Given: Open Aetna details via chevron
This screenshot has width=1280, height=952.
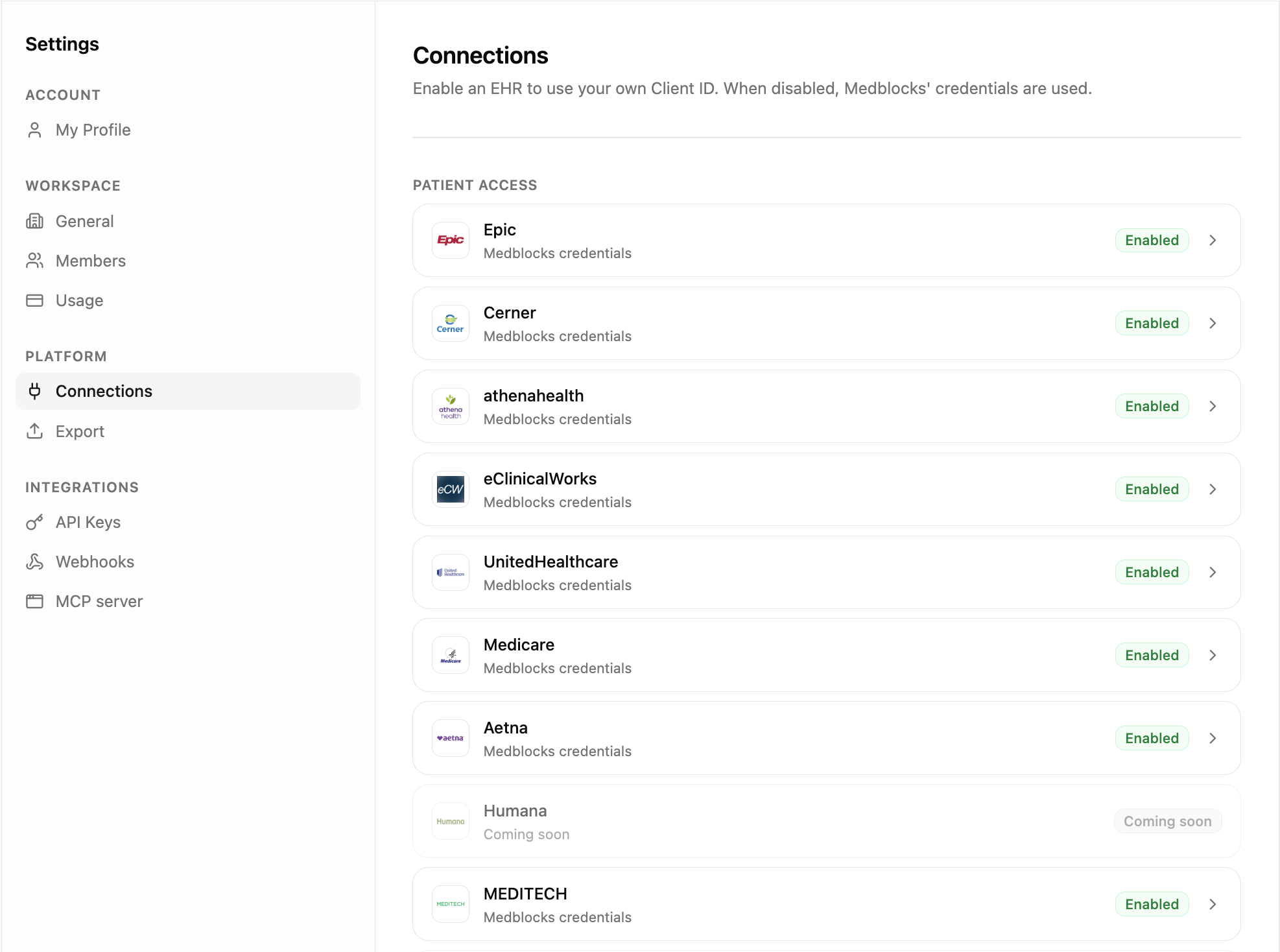Looking at the screenshot, I should (1213, 738).
